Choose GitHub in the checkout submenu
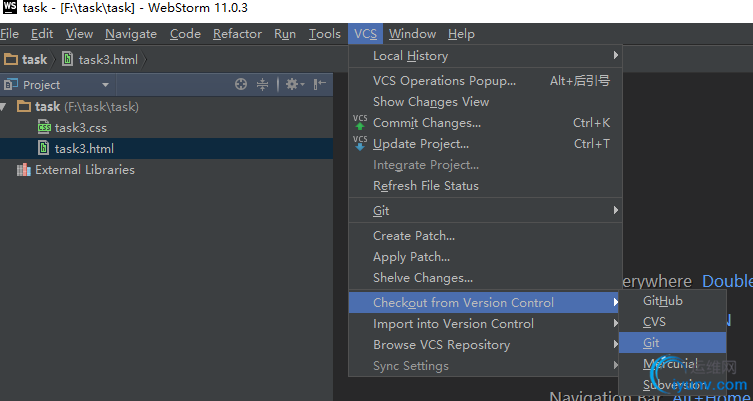This screenshot has width=753, height=401. click(663, 300)
